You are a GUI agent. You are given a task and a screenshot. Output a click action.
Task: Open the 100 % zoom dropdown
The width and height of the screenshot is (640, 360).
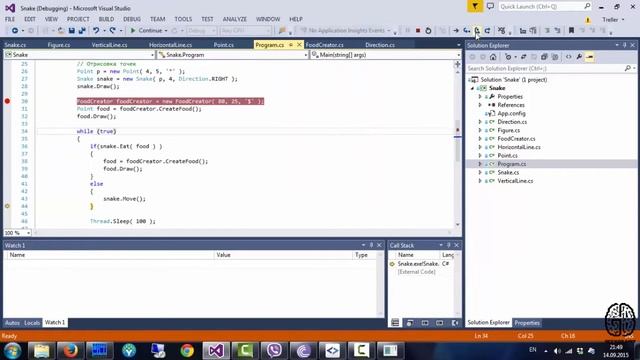[28, 233]
